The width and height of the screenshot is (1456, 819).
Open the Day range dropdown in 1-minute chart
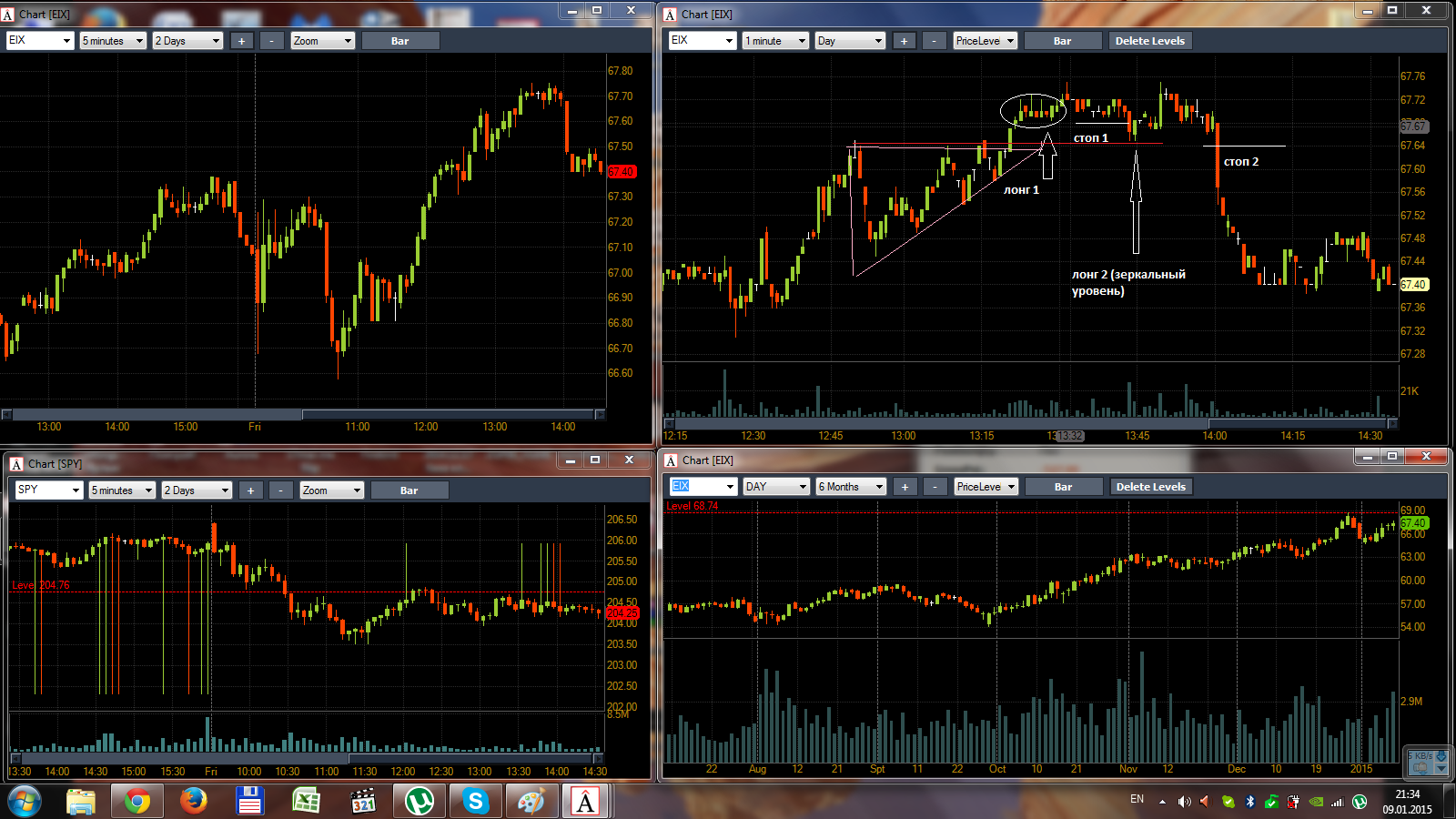[850, 41]
